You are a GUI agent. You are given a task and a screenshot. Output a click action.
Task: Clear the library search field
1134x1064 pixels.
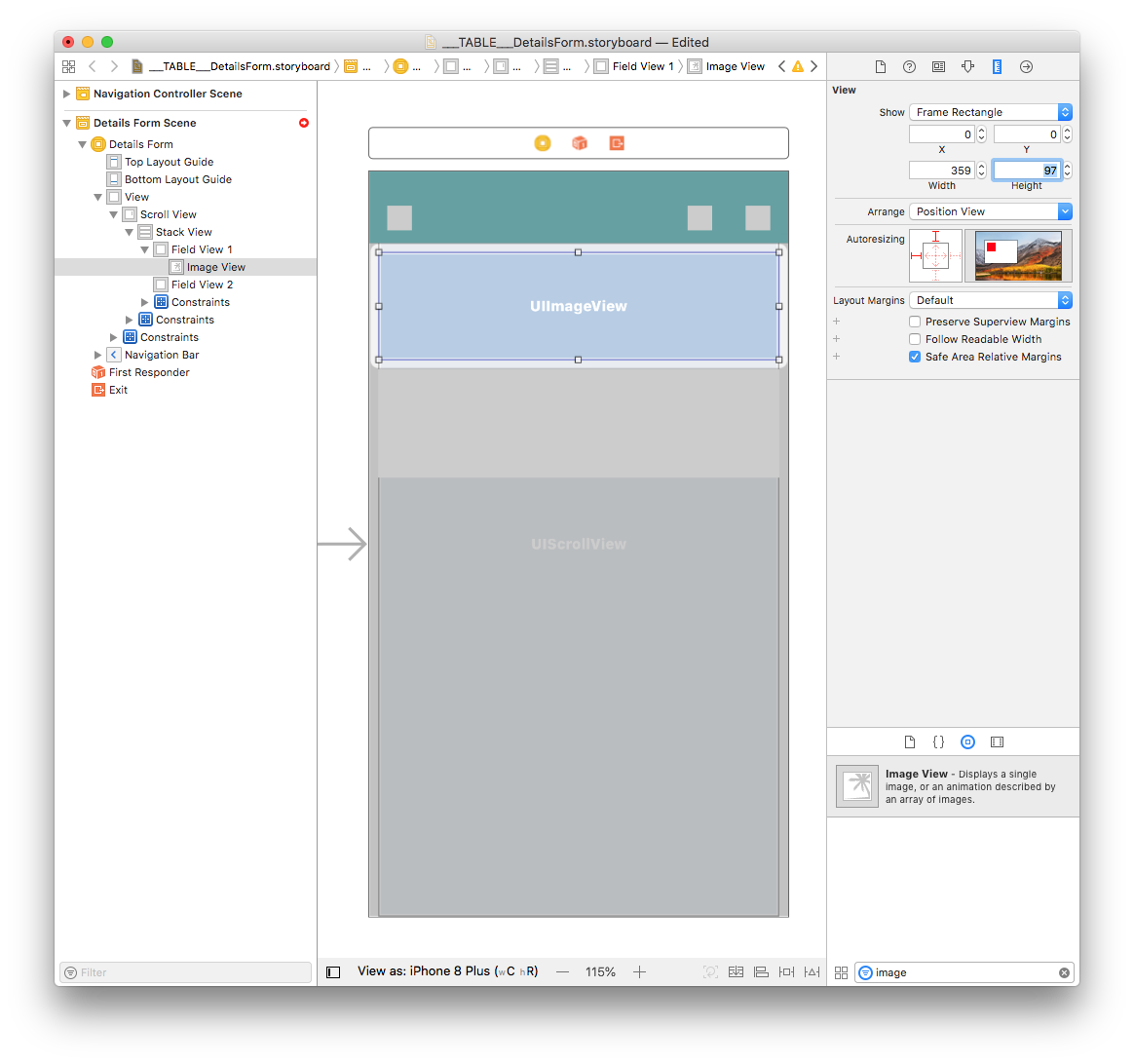pos(1064,972)
